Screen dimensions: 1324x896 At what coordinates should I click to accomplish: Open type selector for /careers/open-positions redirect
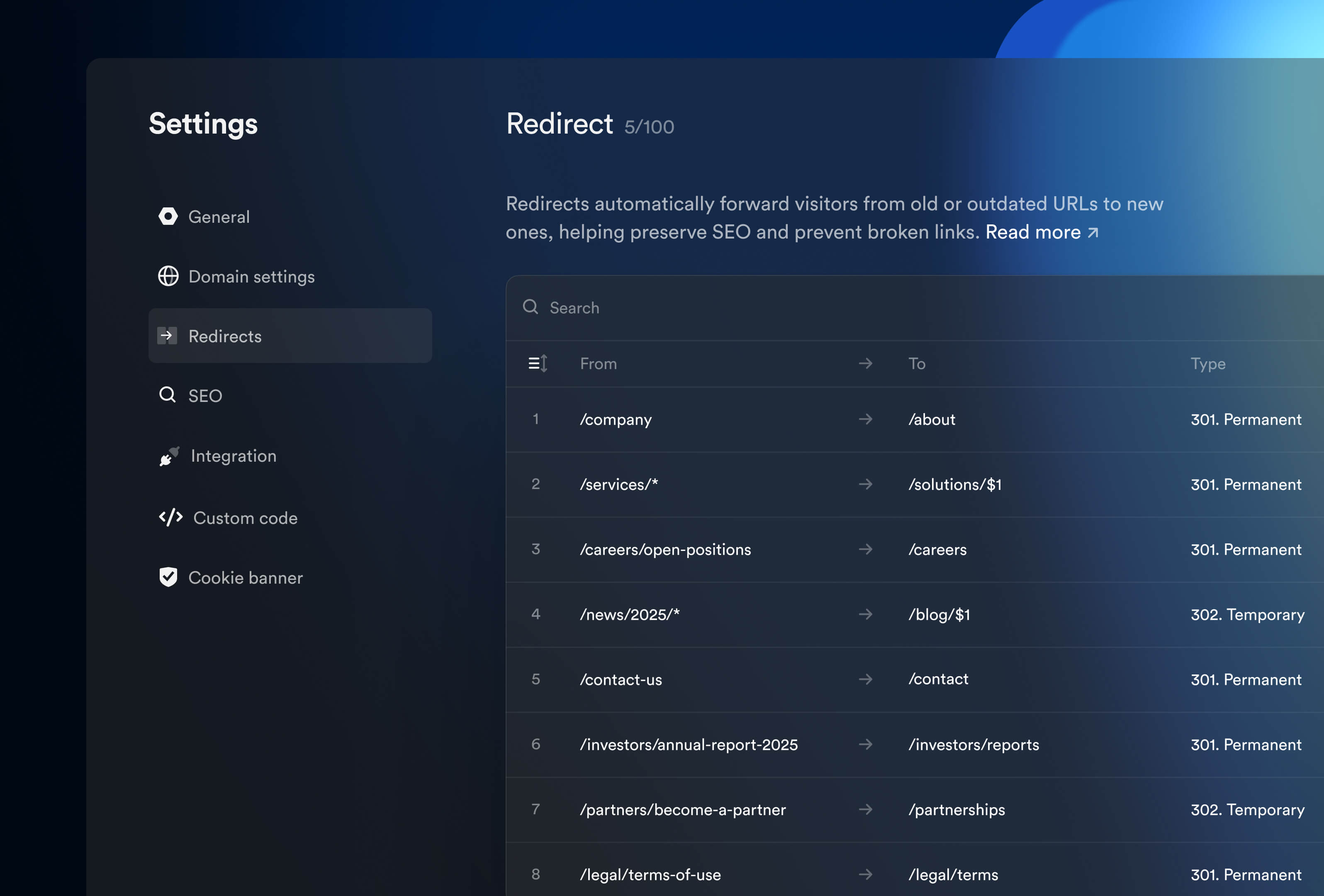click(1246, 550)
